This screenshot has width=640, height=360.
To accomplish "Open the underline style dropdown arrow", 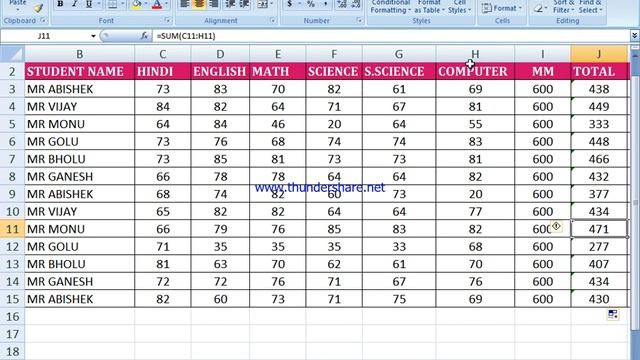I will (98, 4).
